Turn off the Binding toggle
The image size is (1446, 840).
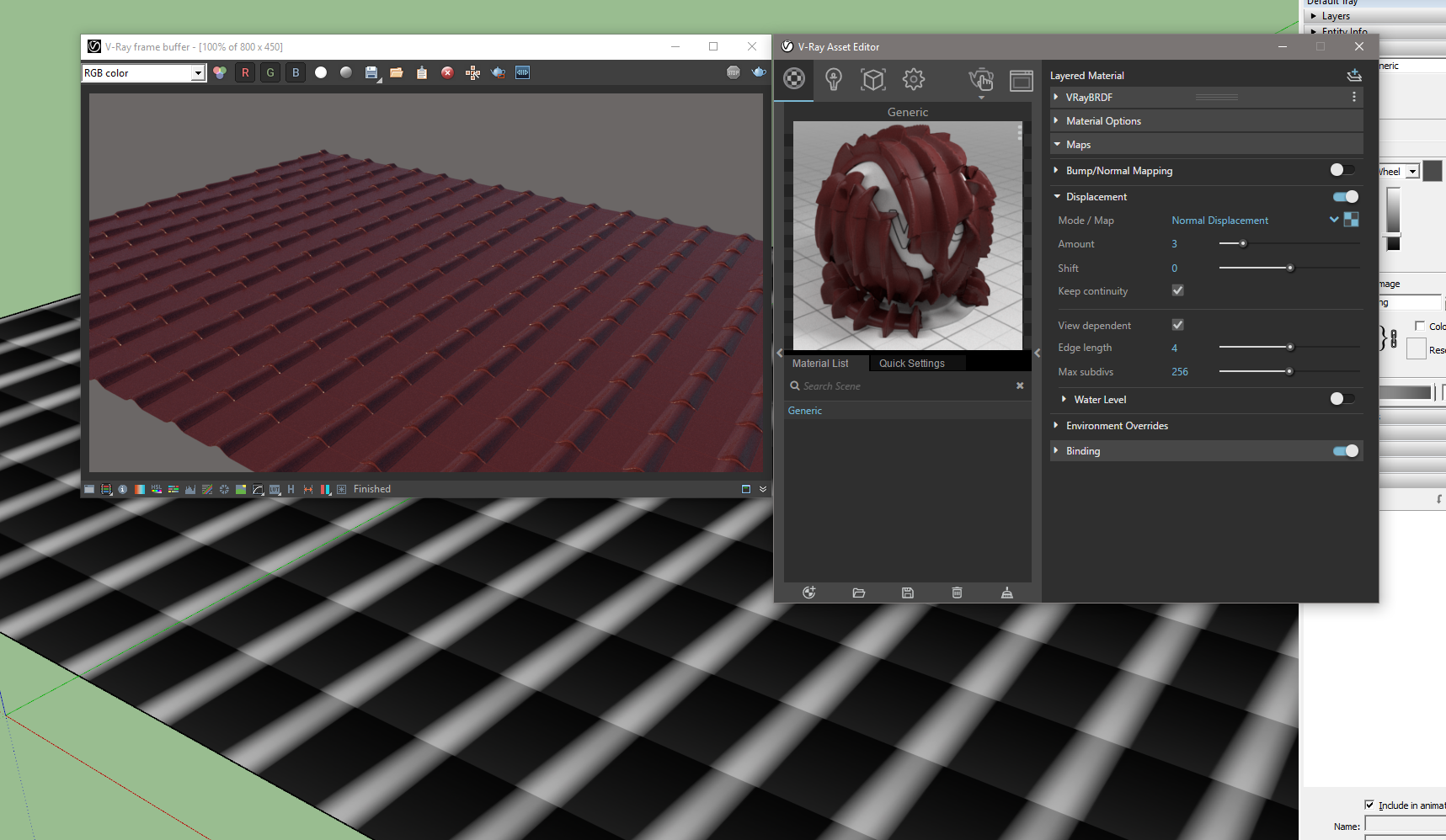pyautogui.click(x=1346, y=451)
